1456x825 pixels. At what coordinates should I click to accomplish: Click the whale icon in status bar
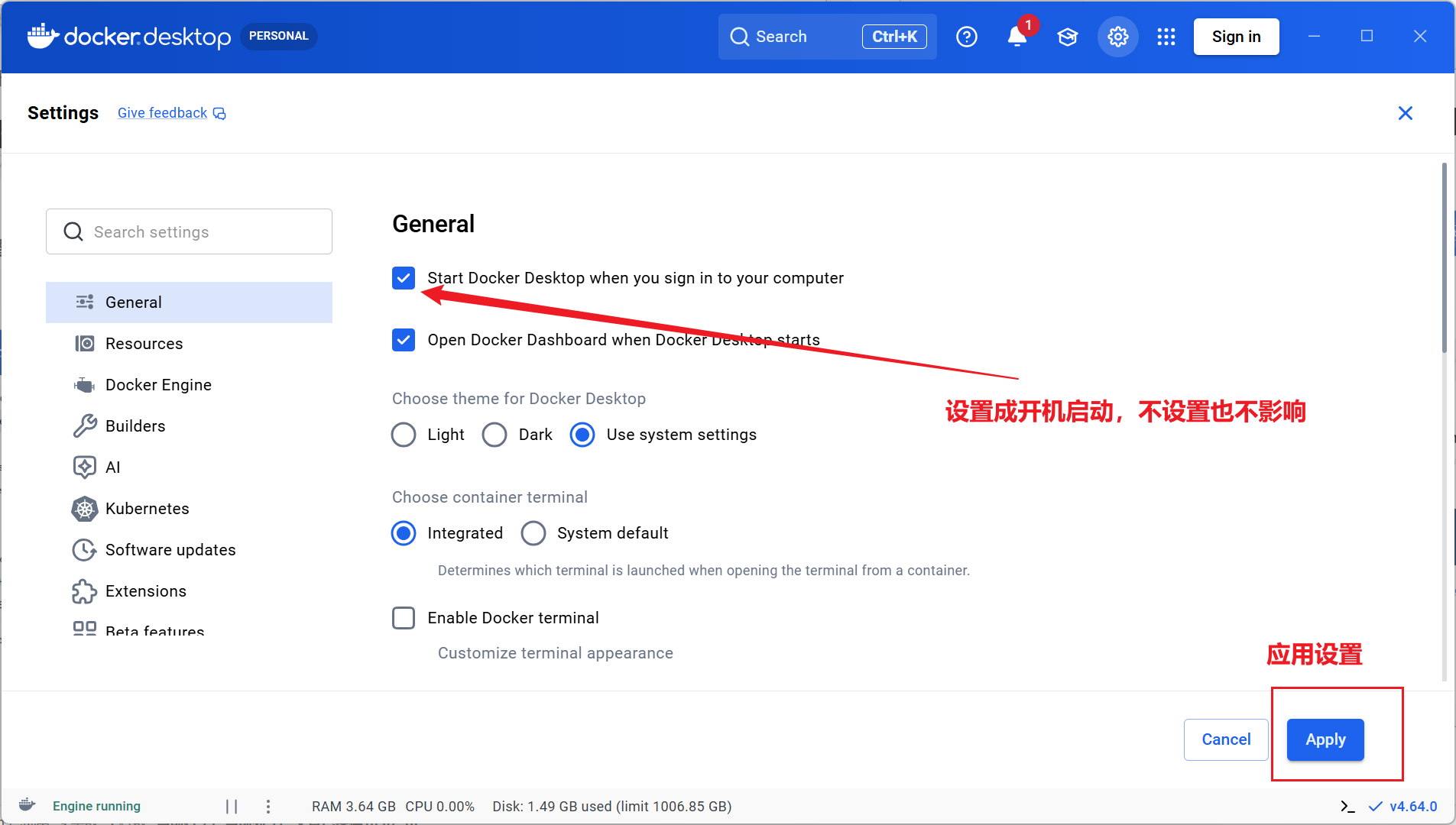(28, 805)
